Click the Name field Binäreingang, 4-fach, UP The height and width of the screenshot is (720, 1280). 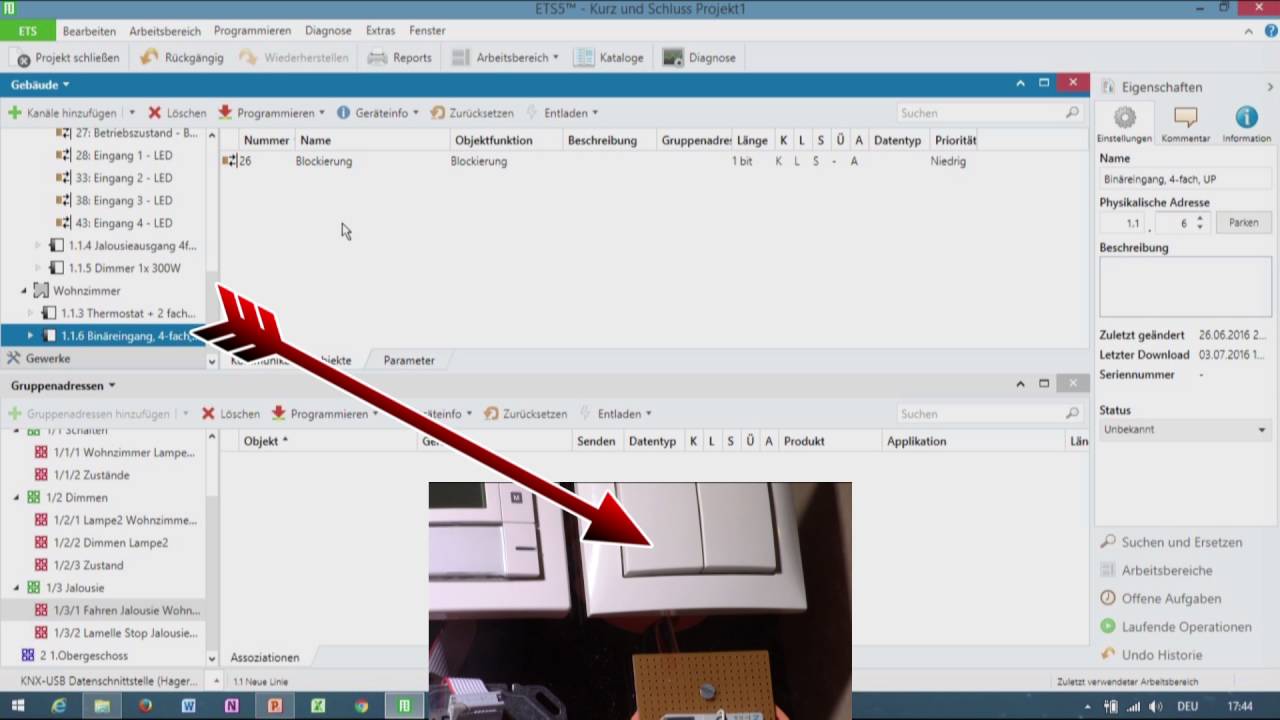1186,179
